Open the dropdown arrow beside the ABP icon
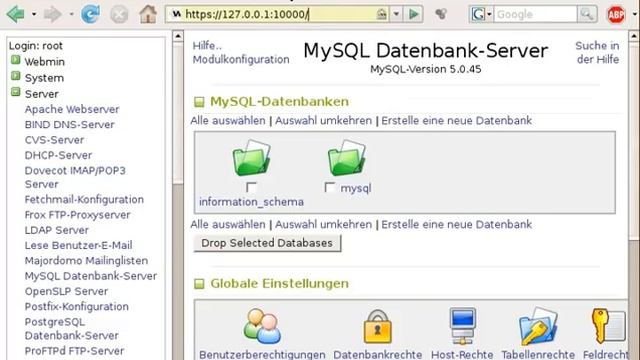640x360 pixels. point(634,14)
